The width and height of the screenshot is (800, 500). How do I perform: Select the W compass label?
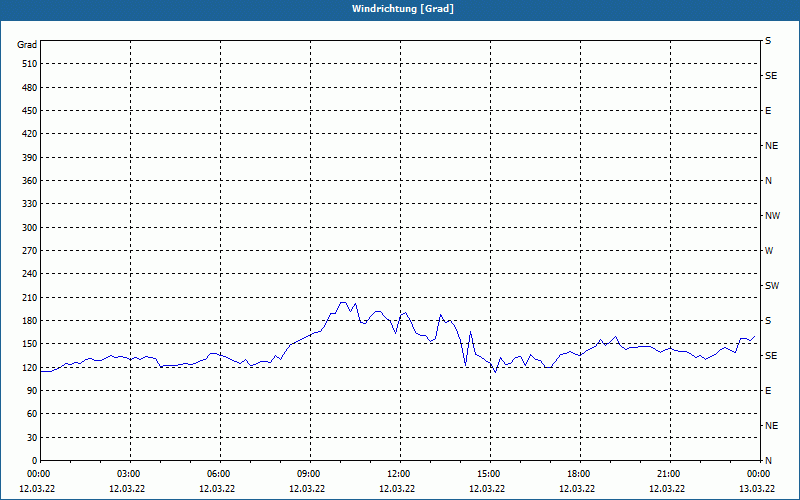coord(769,251)
